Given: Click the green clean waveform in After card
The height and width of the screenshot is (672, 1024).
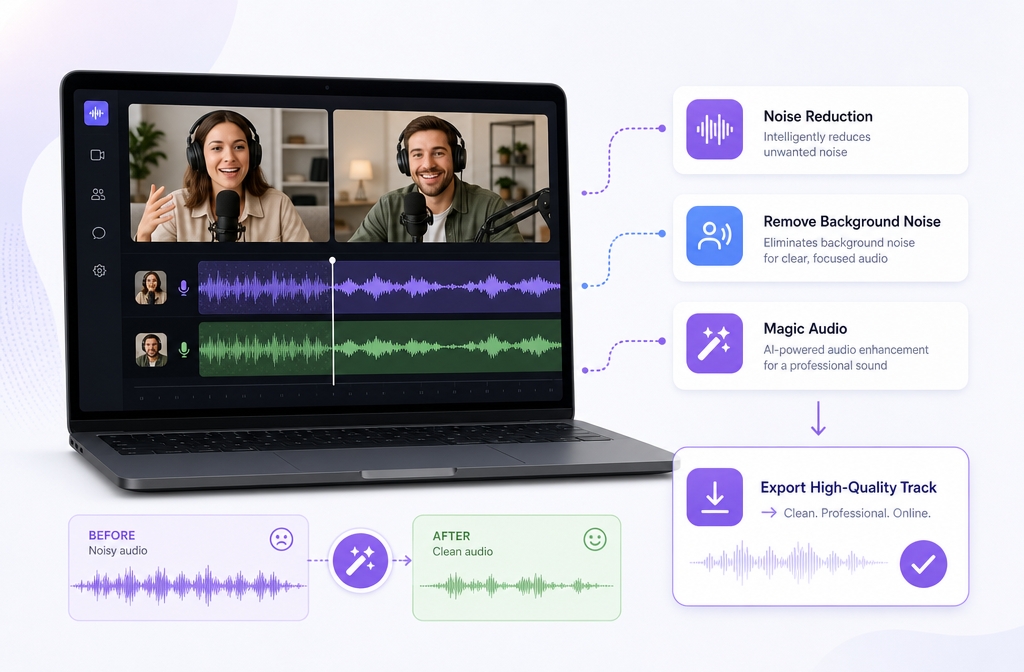Looking at the screenshot, I should [x=516, y=586].
